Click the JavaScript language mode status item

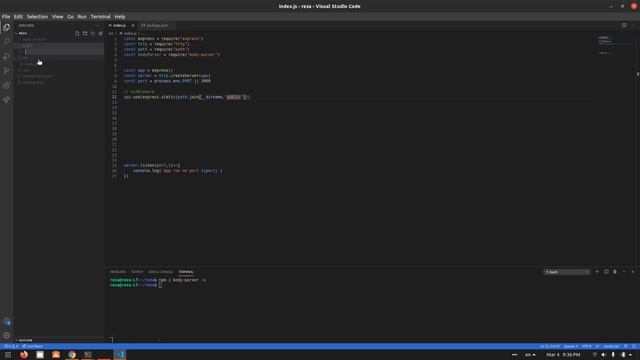[x=611, y=346]
